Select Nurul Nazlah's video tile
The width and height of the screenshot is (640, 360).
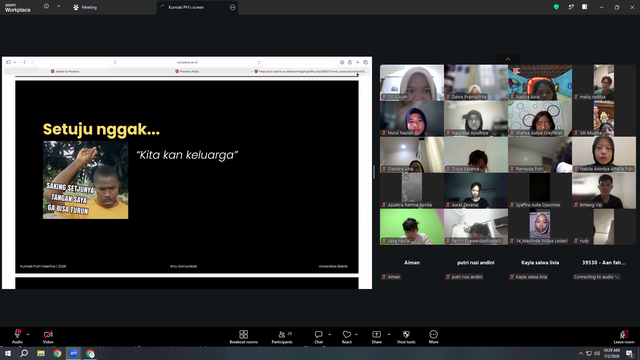412,118
